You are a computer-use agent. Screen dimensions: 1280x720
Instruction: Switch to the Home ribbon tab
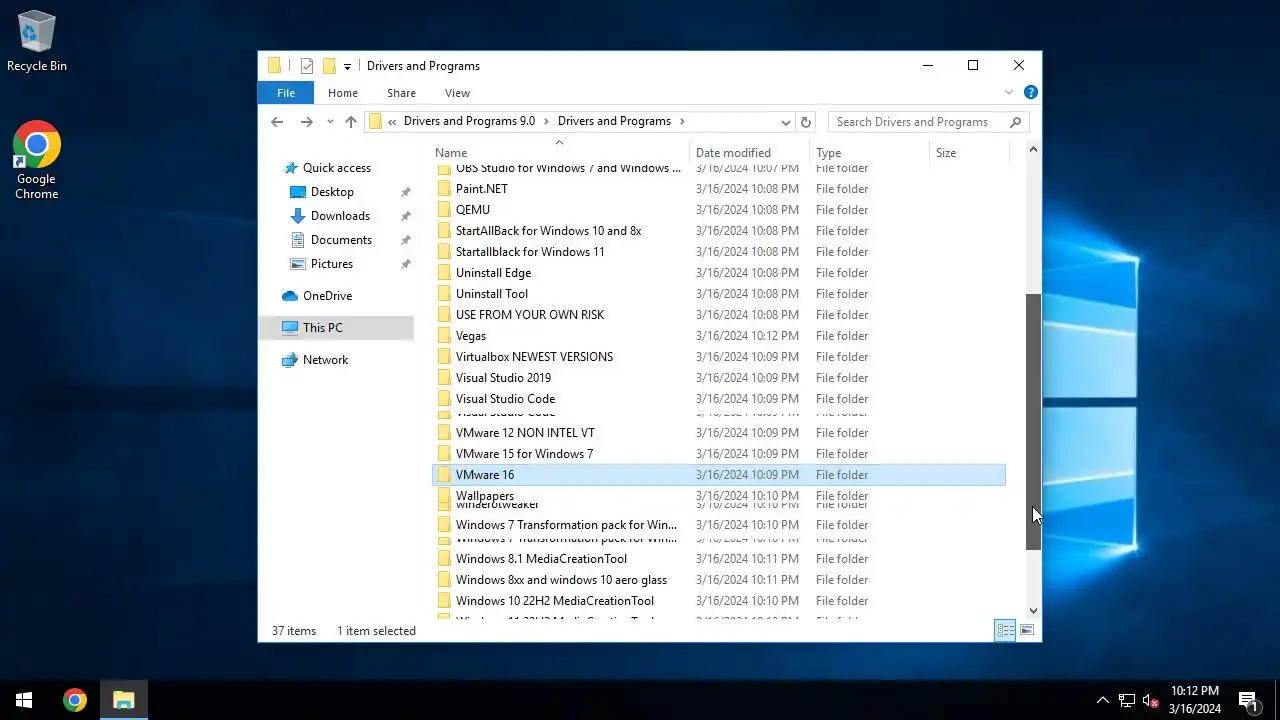tap(343, 93)
